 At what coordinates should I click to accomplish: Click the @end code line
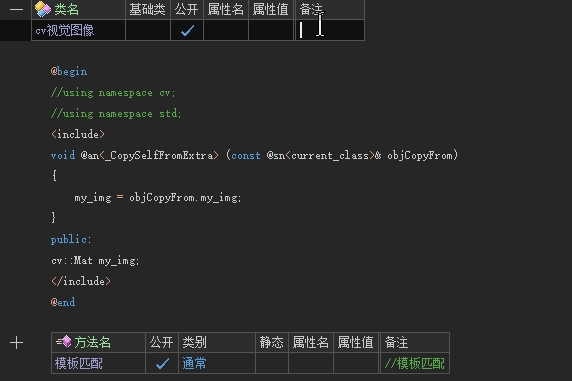point(63,302)
